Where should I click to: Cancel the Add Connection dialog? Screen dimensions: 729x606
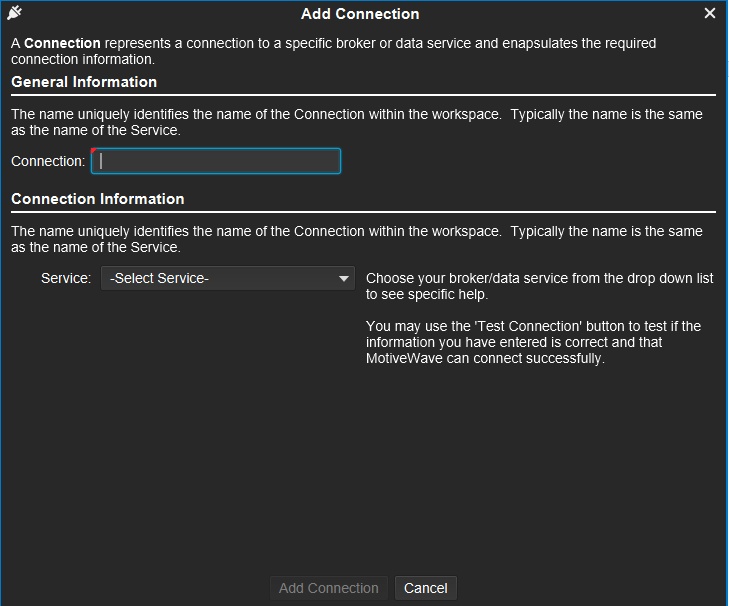(x=426, y=588)
